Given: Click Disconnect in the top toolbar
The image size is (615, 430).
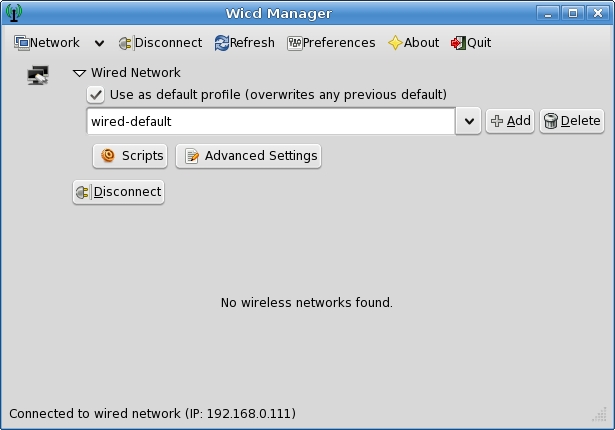Looking at the screenshot, I should [160, 43].
